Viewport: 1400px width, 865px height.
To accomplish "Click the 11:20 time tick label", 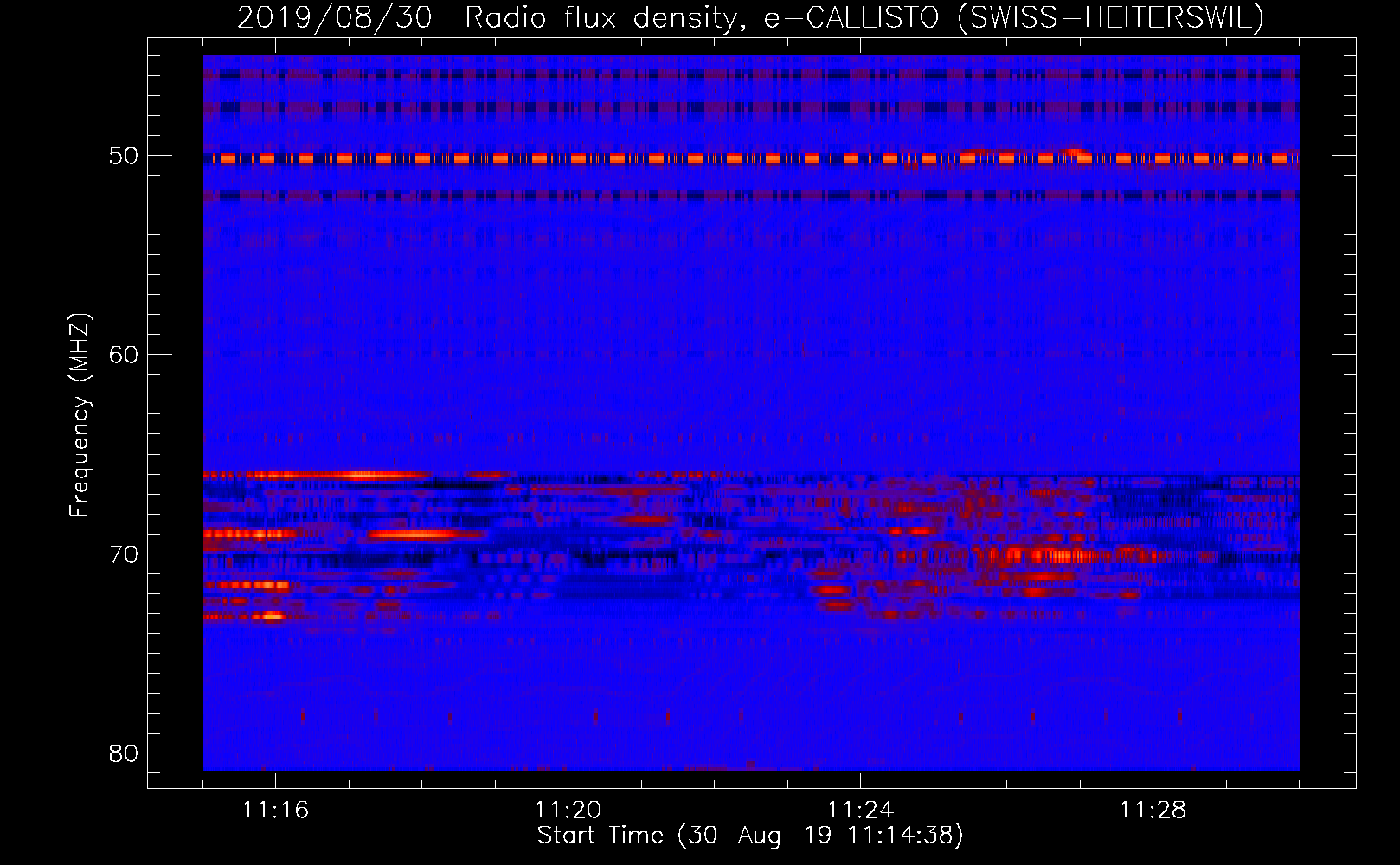I will coord(568,811).
